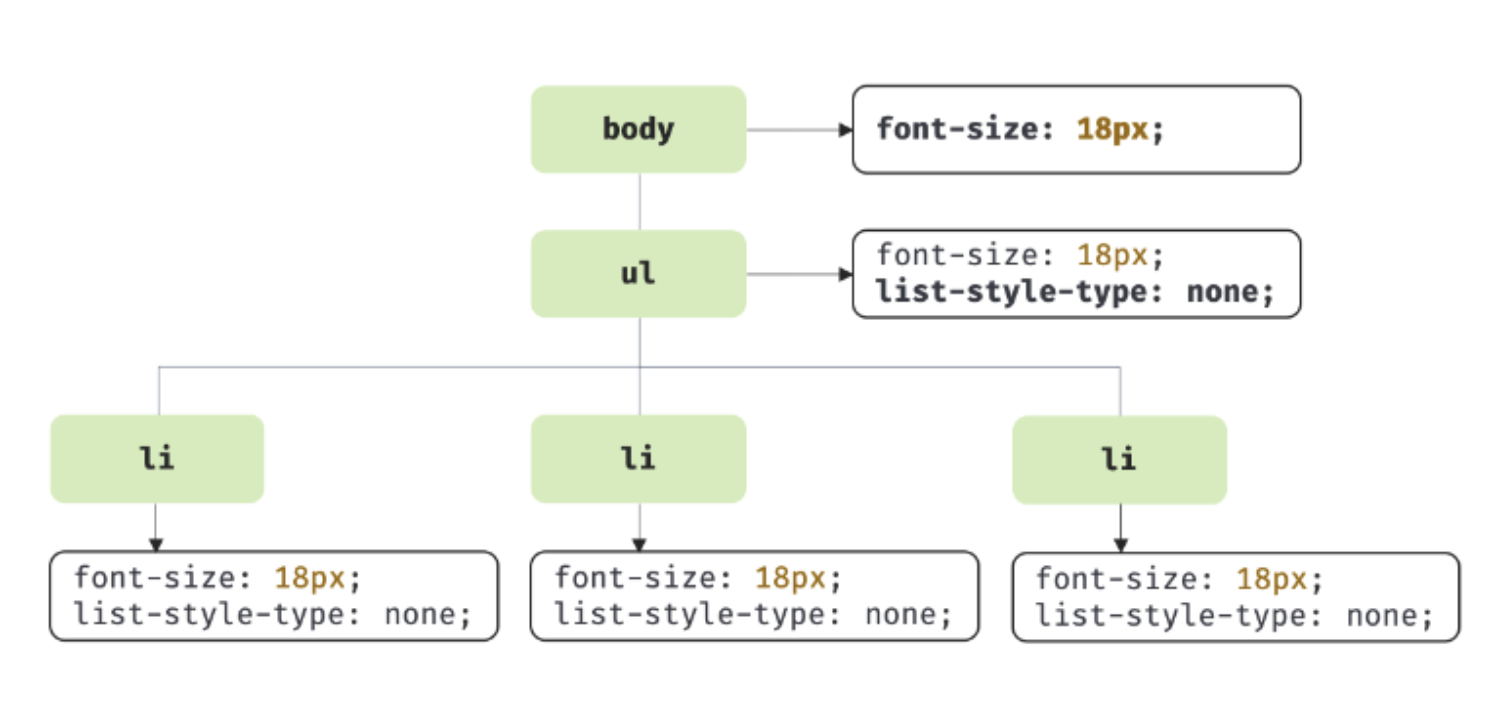Image resolution: width=1498 pixels, height=704 pixels.
Task: Select the green ul node
Action: (x=638, y=274)
